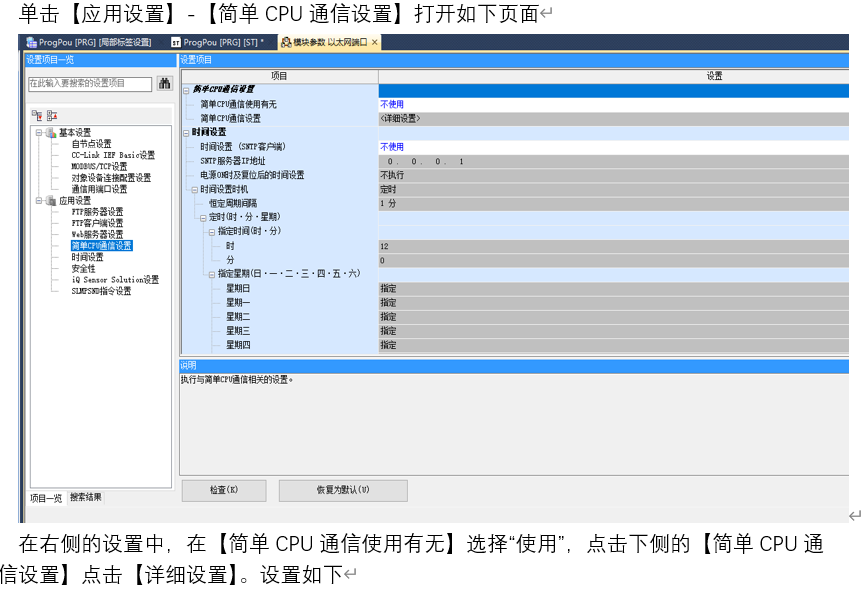
Task: Collapse the 指定星期 row expander
Action: pyautogui.click(x=211, y=274)
